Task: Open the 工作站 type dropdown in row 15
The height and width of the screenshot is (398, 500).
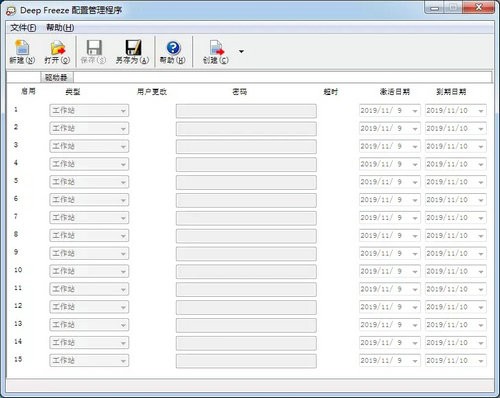Action: click(x=89, y=360)
